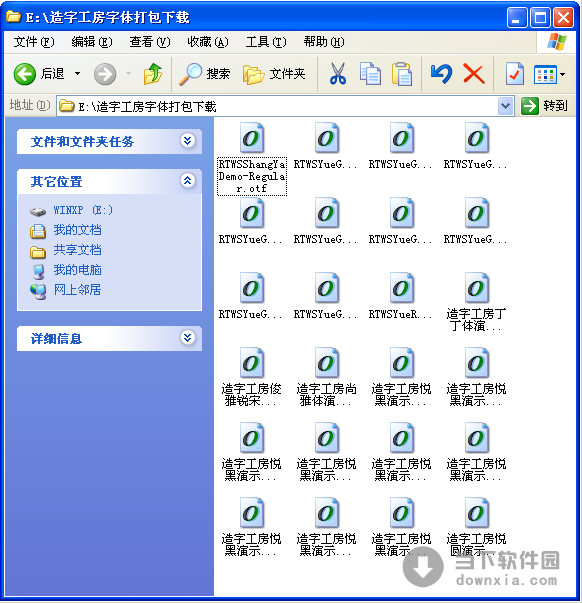Screen dimensions: 582x603
Task: Click the 转到 go button
Action: [544, 106]
